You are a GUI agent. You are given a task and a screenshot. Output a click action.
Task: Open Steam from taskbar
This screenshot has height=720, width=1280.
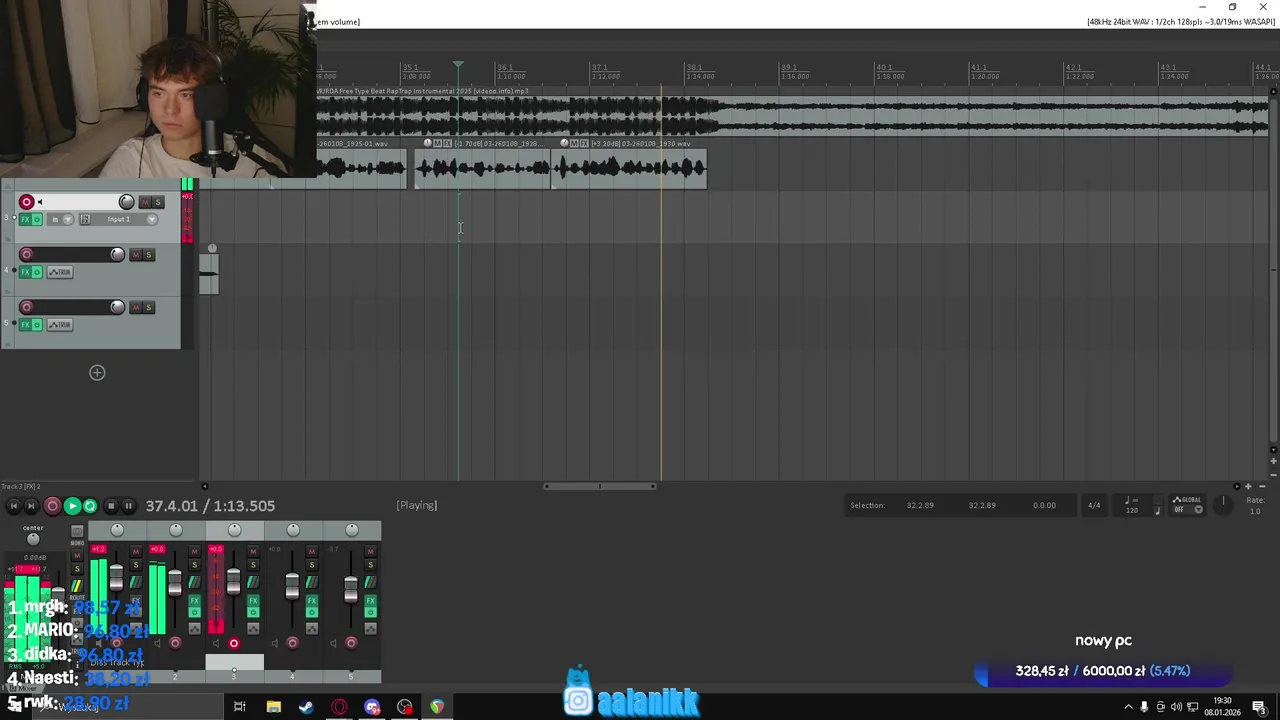pos(306,707)
